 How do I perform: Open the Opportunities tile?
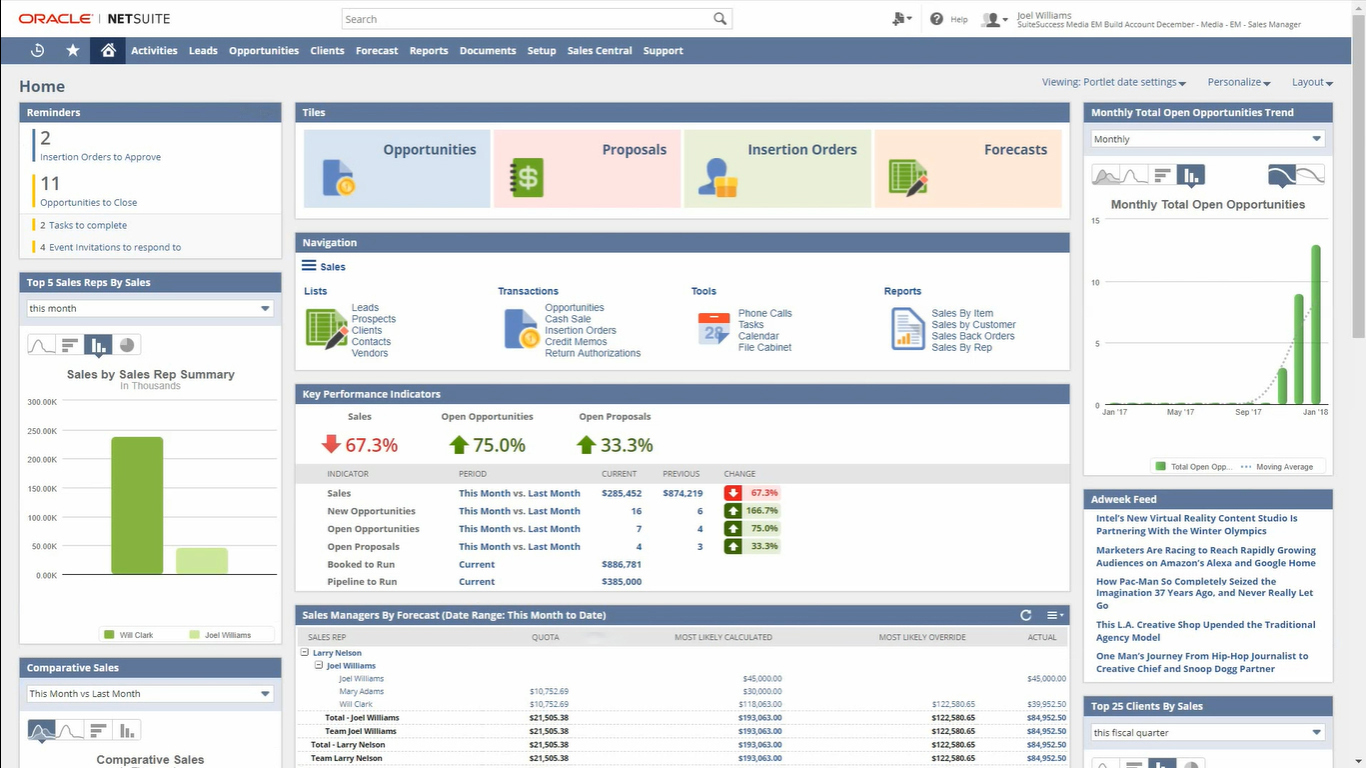[x=397, y=168]
